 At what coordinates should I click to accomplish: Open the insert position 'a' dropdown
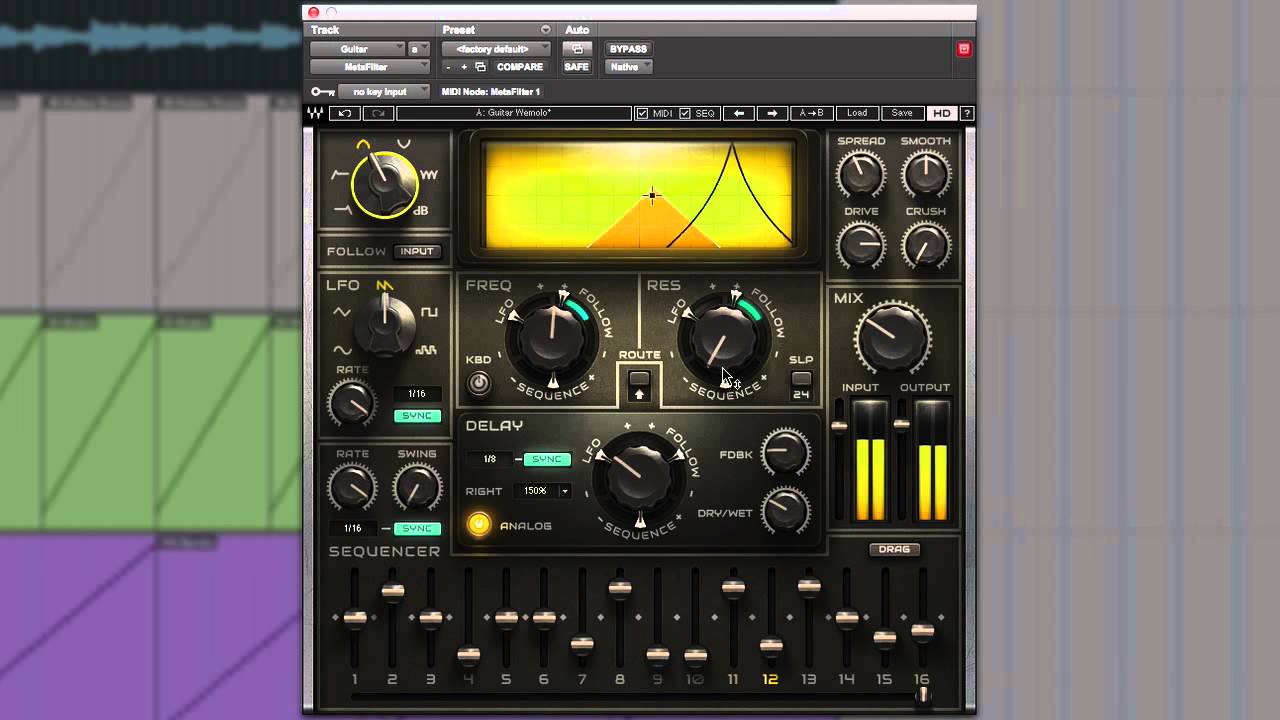419,49
